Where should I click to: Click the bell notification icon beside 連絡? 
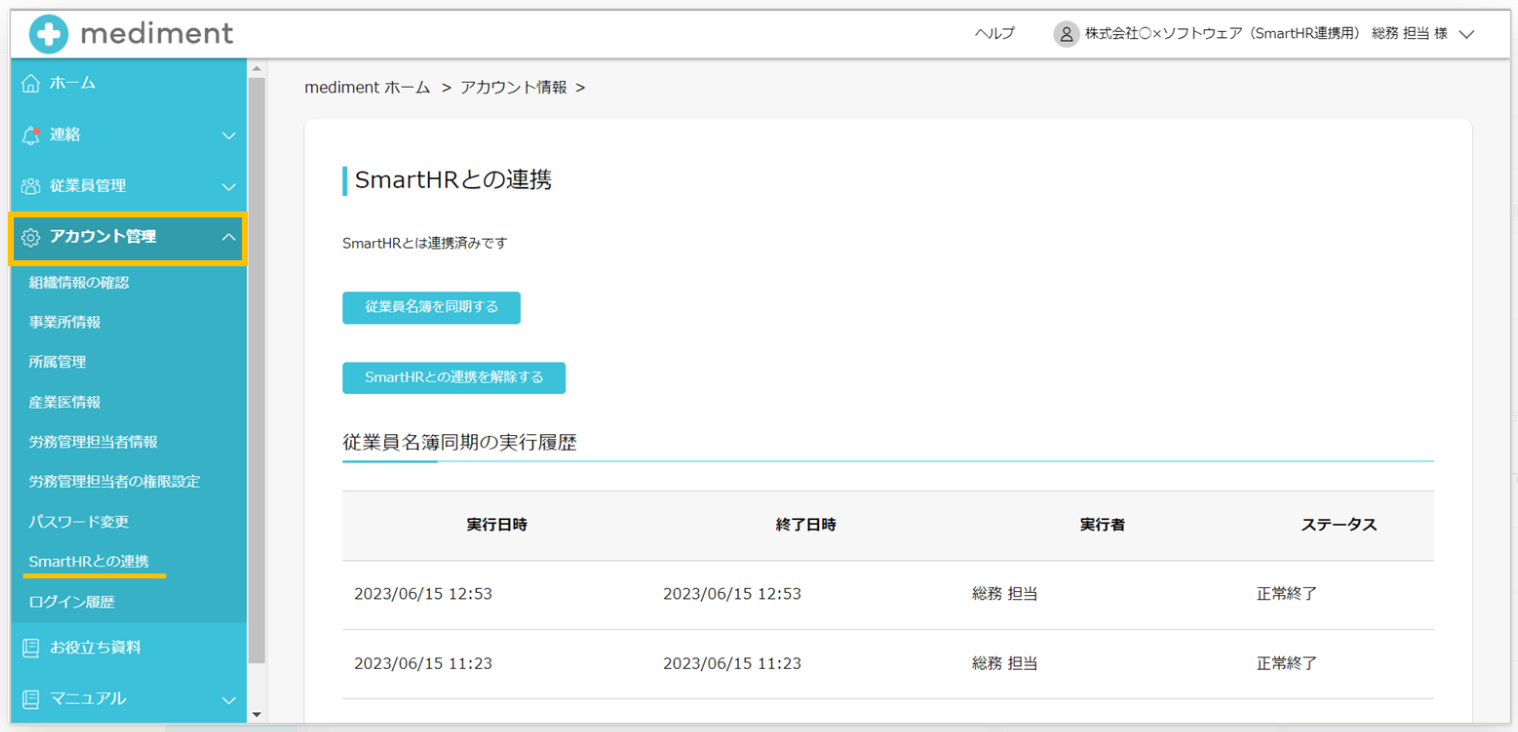click(31, 135)
